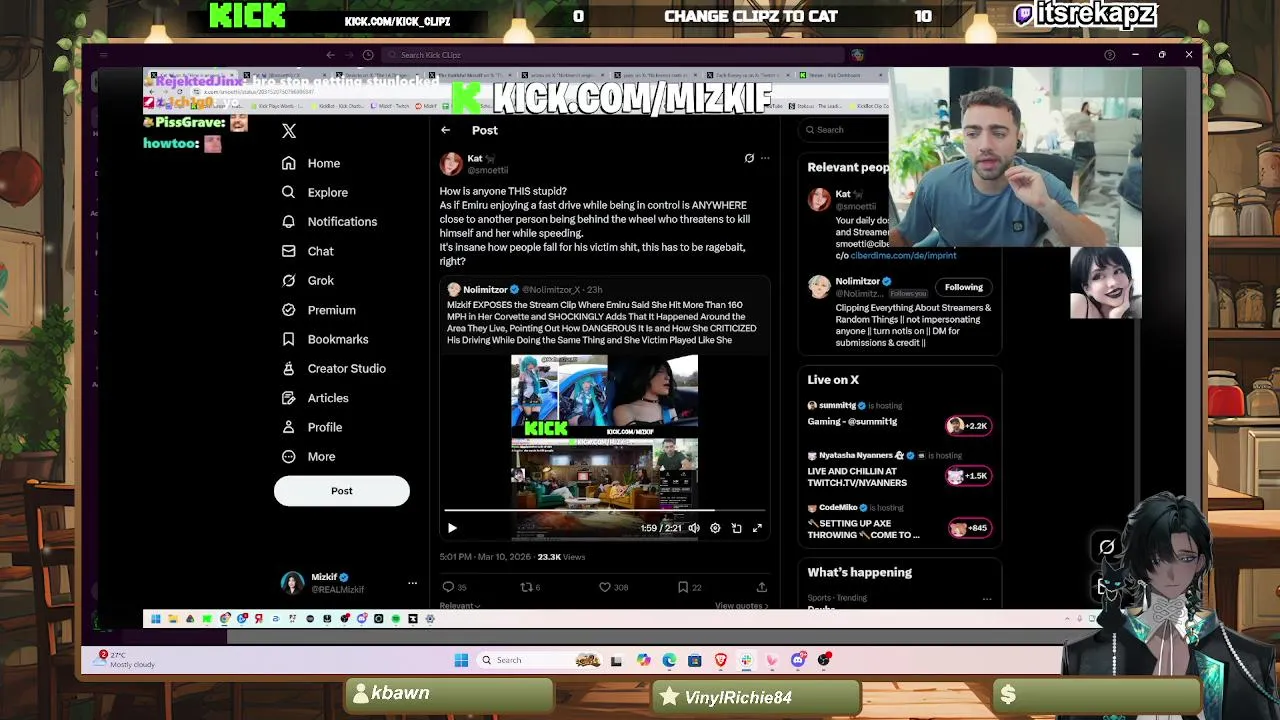Click back arrow in Kick Clipz window

click(x=331, y=55)
